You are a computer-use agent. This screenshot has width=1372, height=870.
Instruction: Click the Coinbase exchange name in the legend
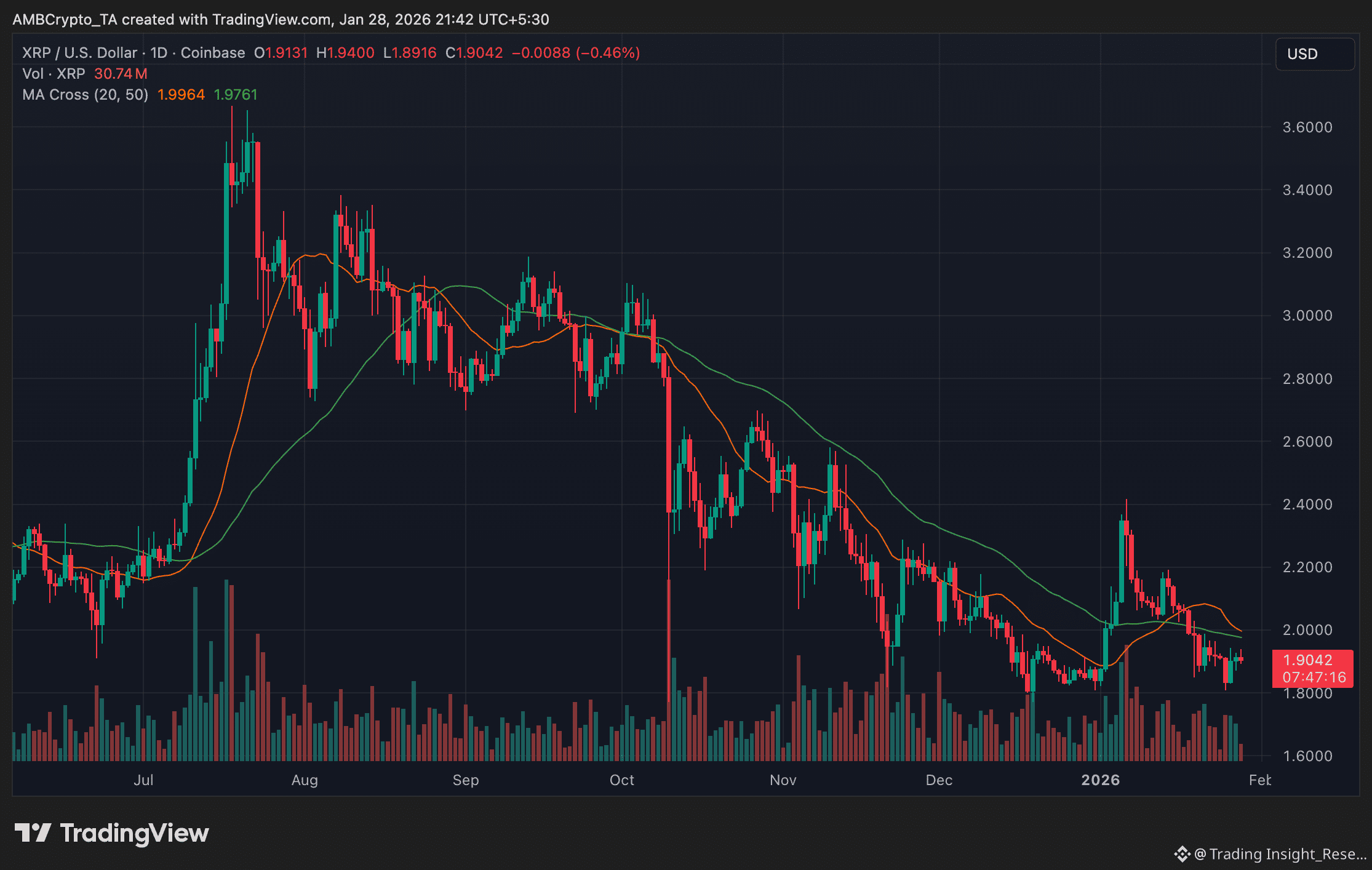[x=213, y=53]
